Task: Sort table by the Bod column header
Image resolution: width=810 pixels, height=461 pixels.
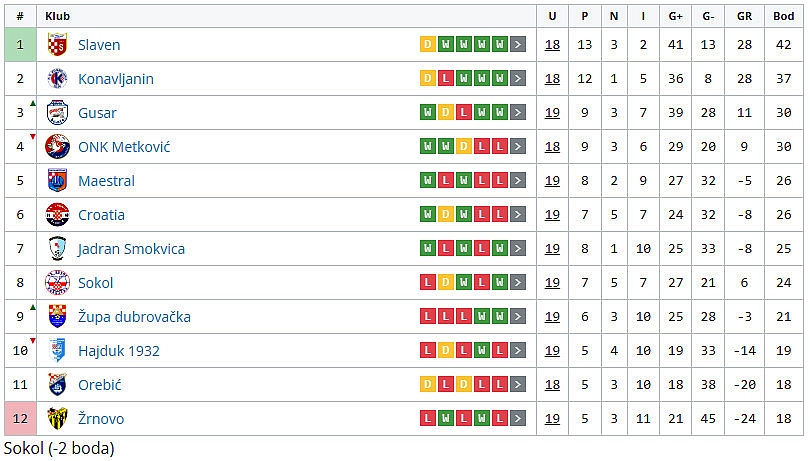Action: click(783, 16)
